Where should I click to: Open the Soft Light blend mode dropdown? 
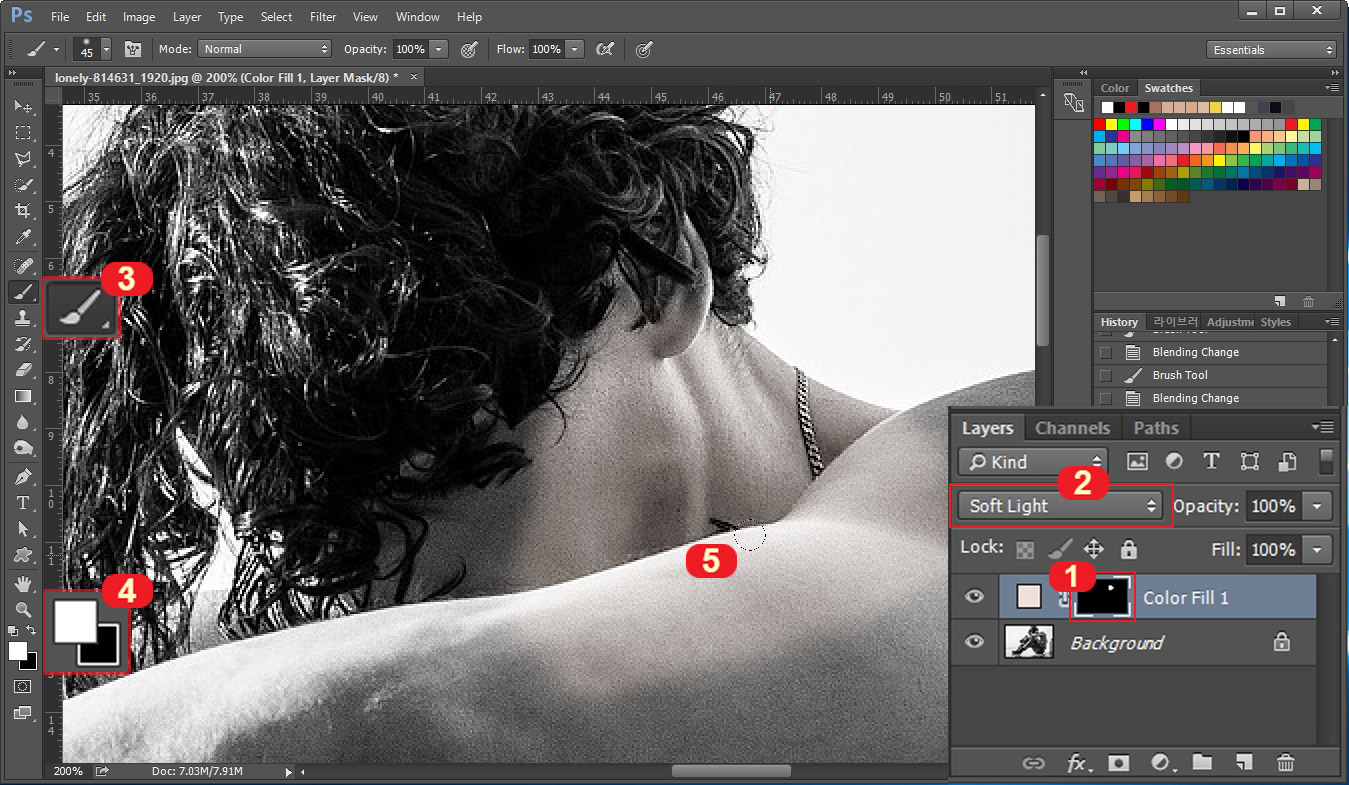(1059, 506)
